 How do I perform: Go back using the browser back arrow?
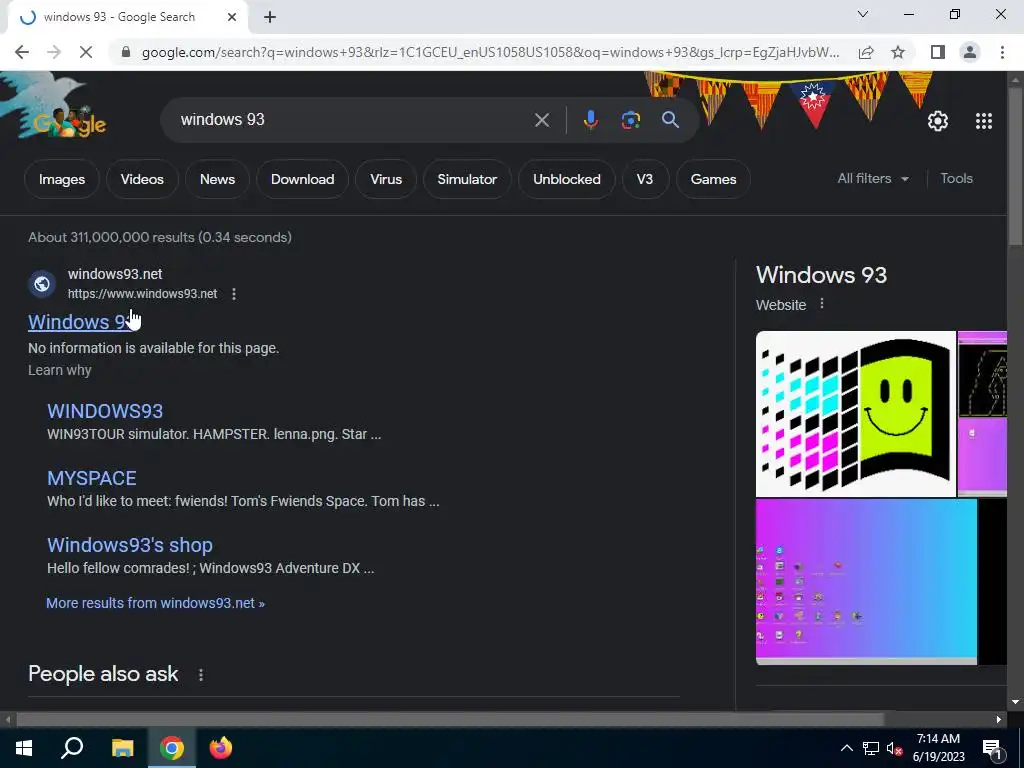click(22, 52)
